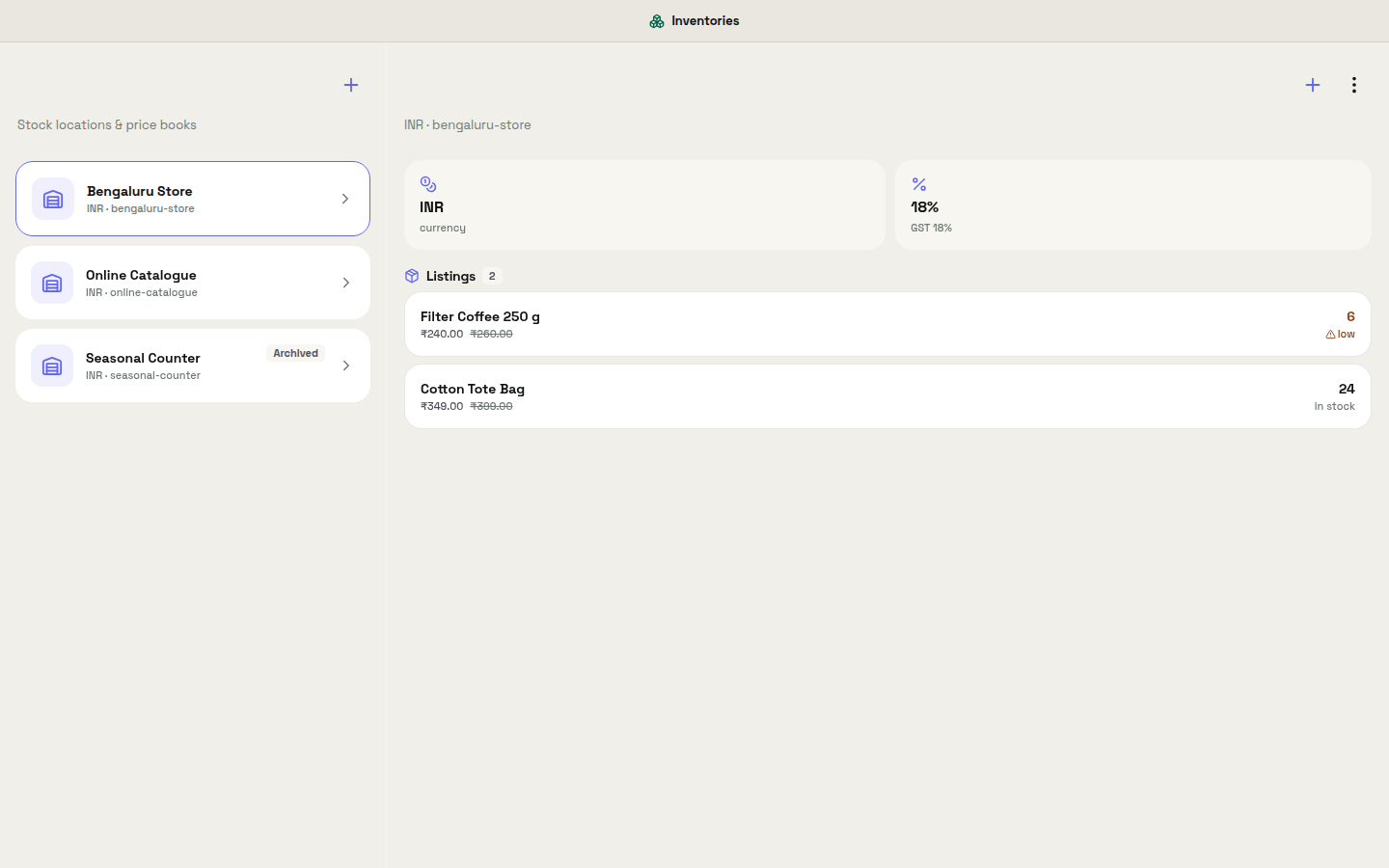Expand Bengaluru Store with its chevron
Viewport: 1389px width, 868px height.
tap(345, 199)
